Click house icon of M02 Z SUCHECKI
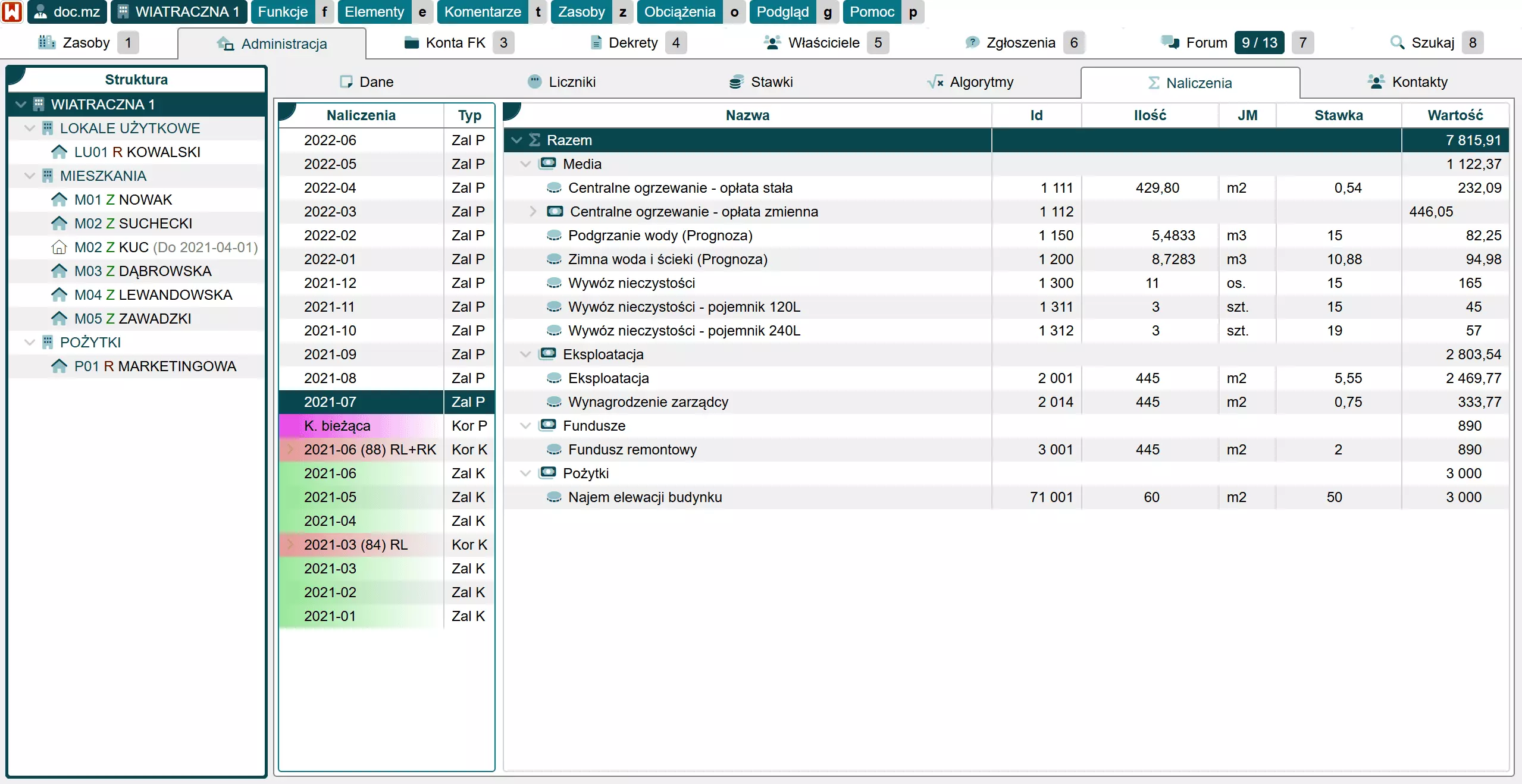Screen dimensions: 1522x784 point(59,223)
